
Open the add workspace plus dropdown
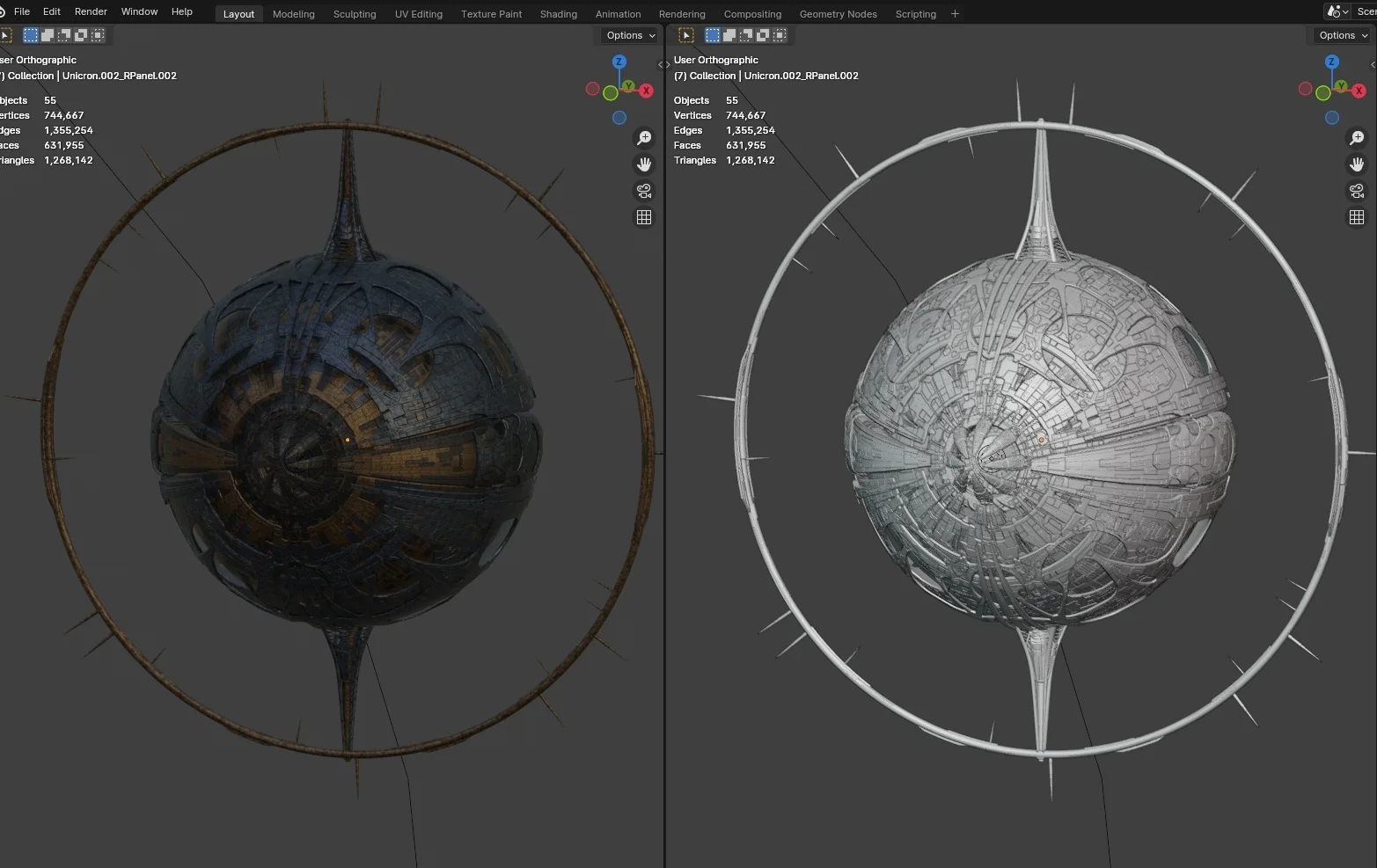click(x=955, y=13)
